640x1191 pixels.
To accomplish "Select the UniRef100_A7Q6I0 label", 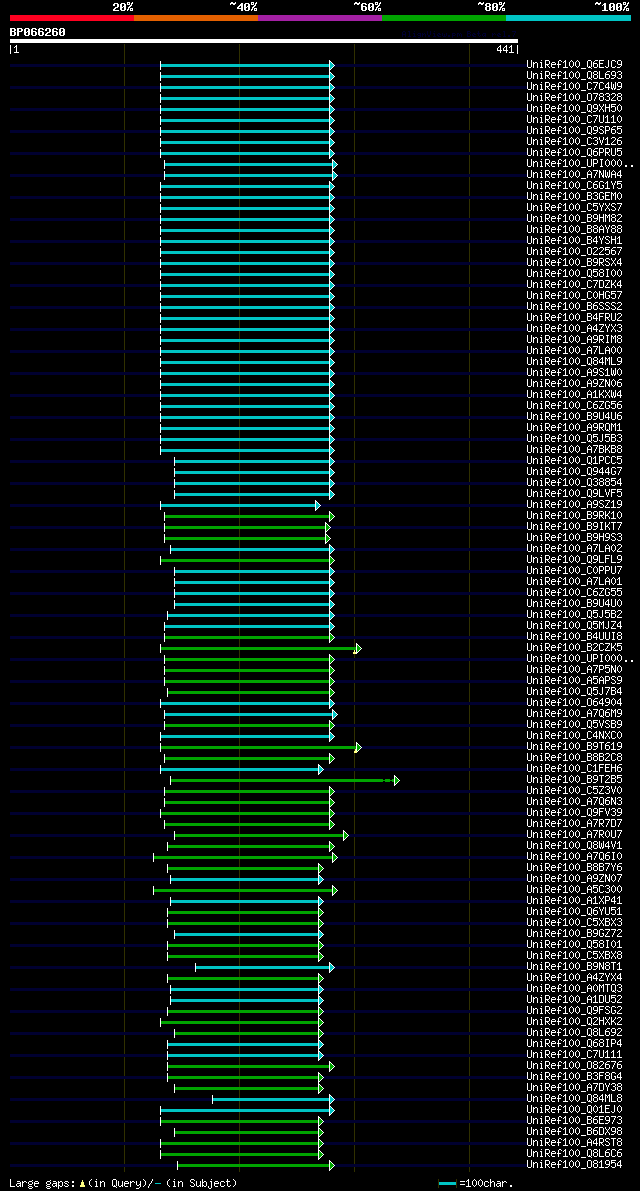I will pos(574,858).
